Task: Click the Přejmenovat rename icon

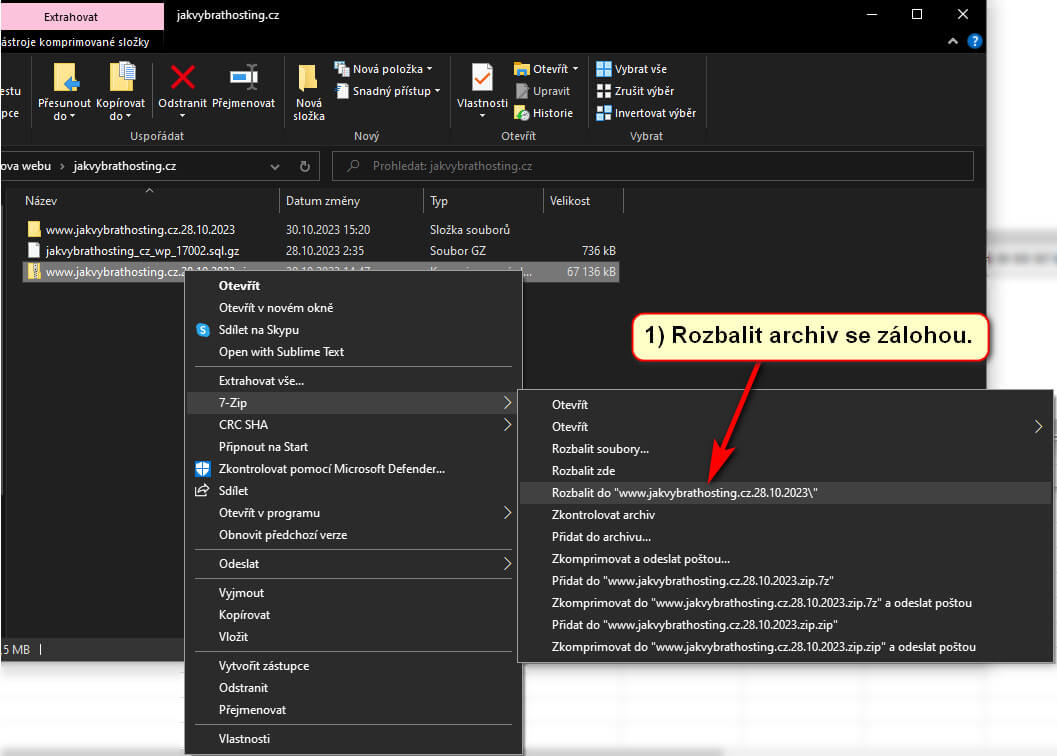Action: point(244,78)
